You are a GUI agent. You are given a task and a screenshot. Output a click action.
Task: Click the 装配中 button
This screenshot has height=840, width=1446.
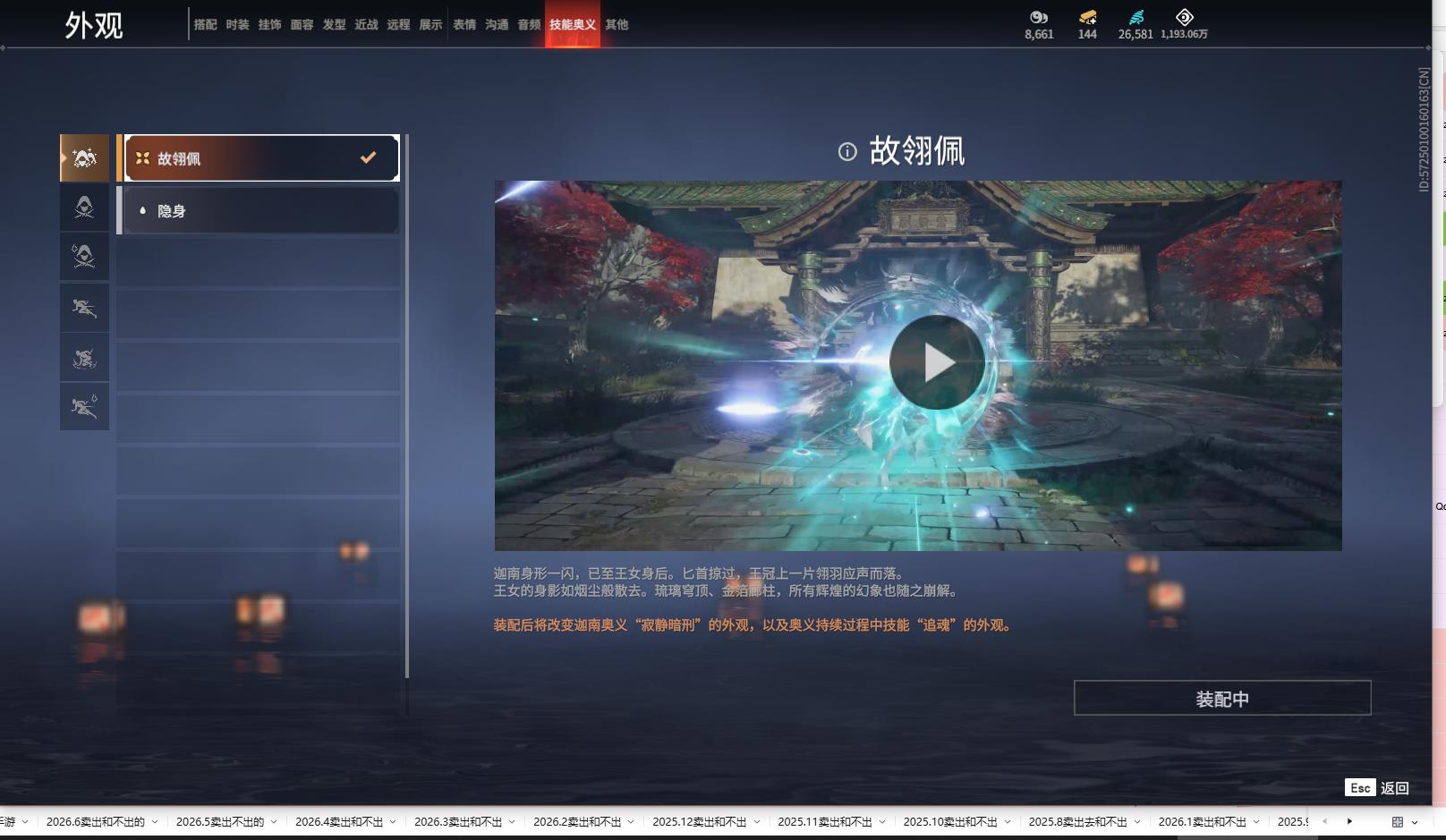1222,698
